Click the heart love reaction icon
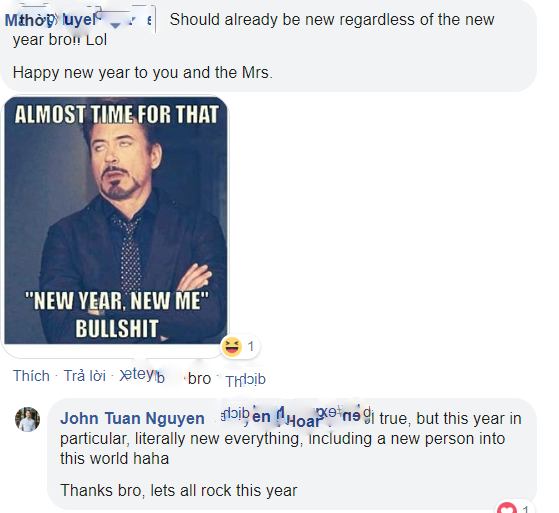559x513 pixels. [507, 508]
